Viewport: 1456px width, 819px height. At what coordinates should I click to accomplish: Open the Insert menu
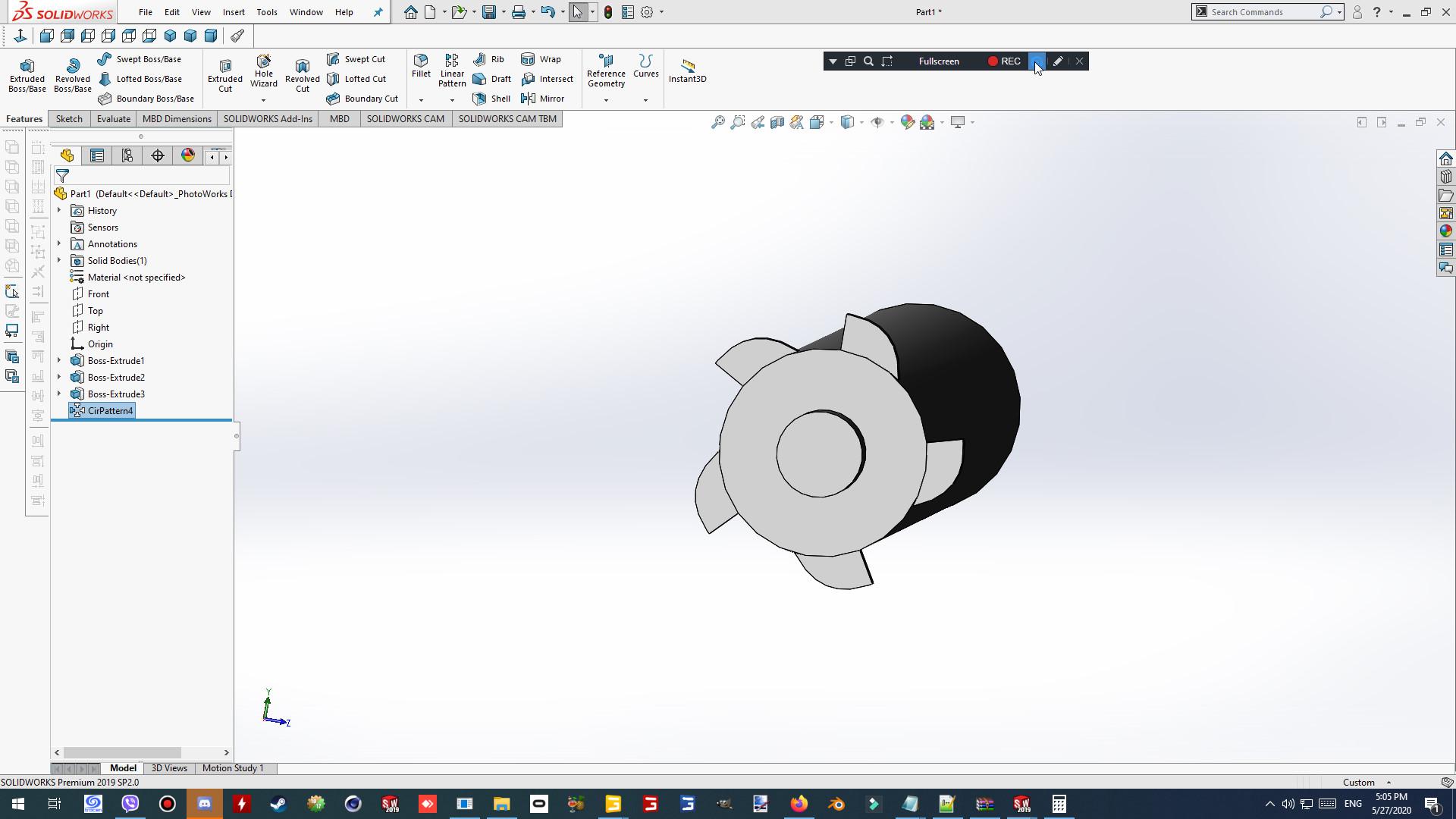(233, 12)
